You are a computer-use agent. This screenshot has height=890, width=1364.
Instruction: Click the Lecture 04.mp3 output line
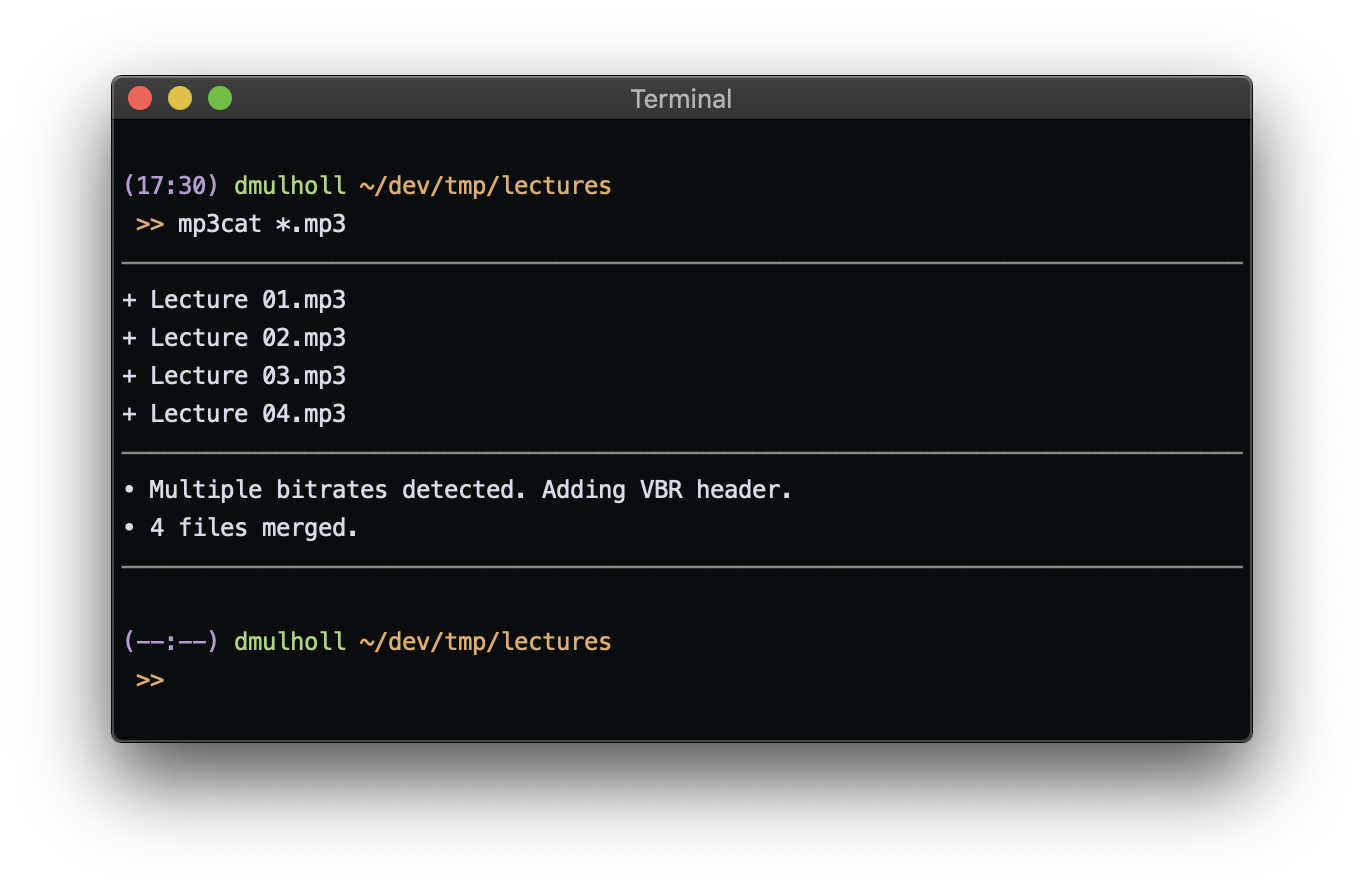click(234, 414)
